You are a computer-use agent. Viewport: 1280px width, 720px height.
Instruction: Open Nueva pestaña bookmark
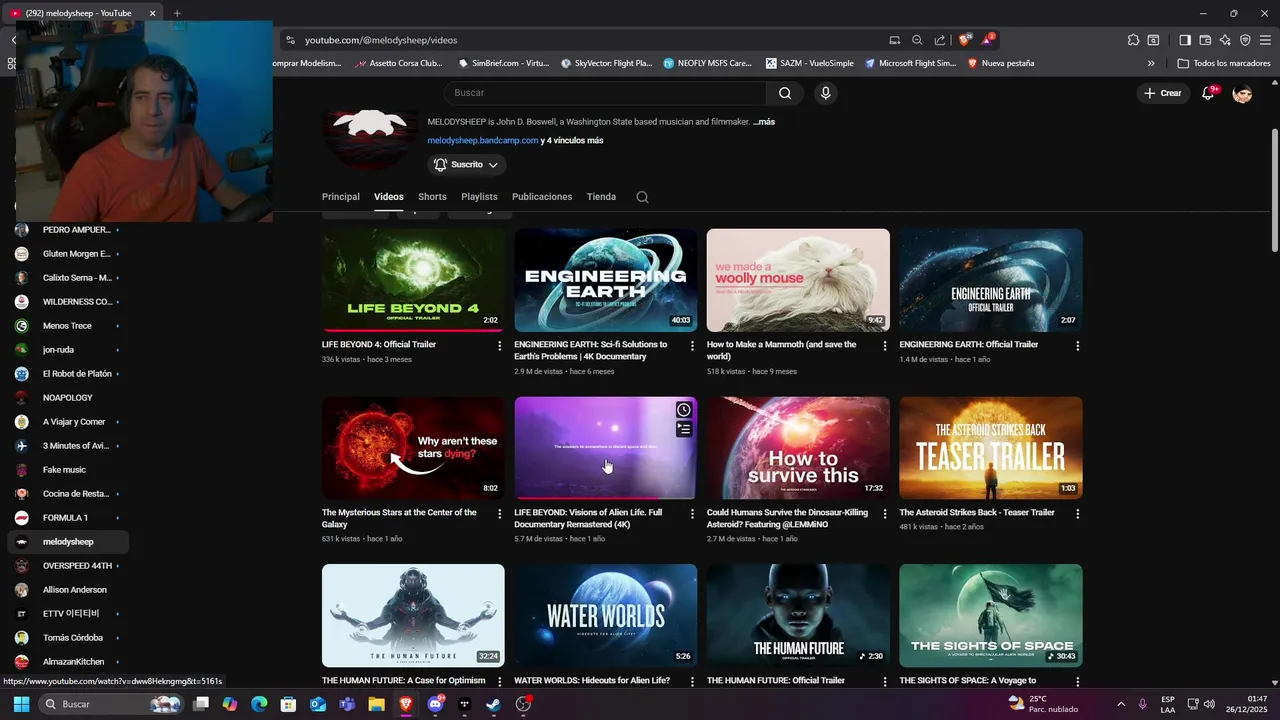1000,63
